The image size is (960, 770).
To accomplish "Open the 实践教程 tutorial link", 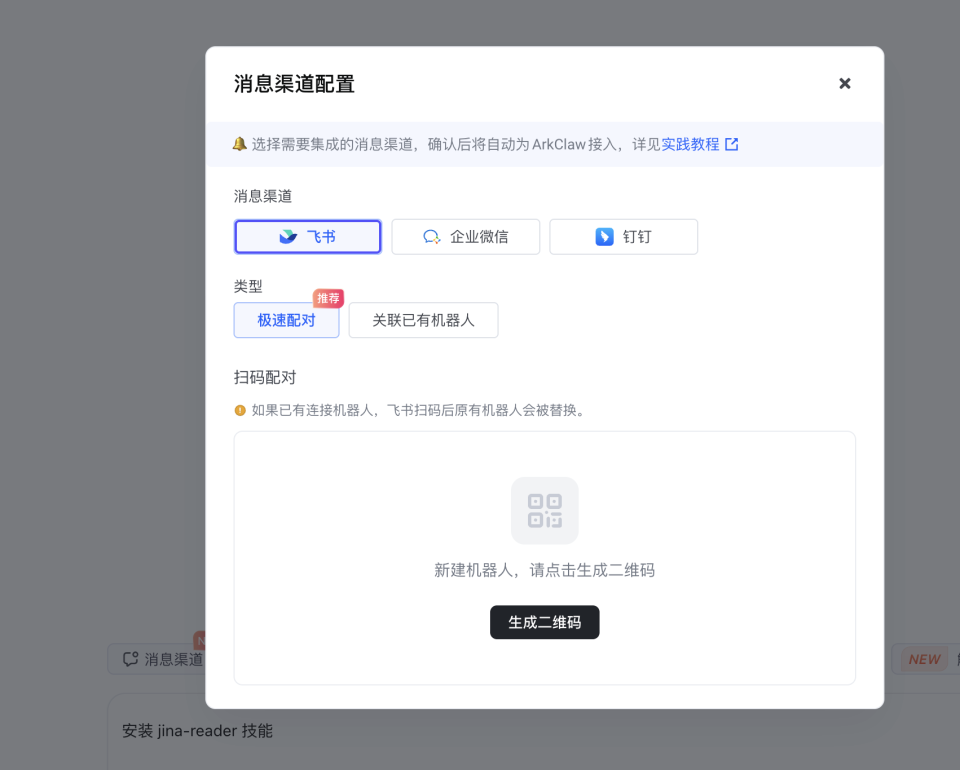I will 690,144.
